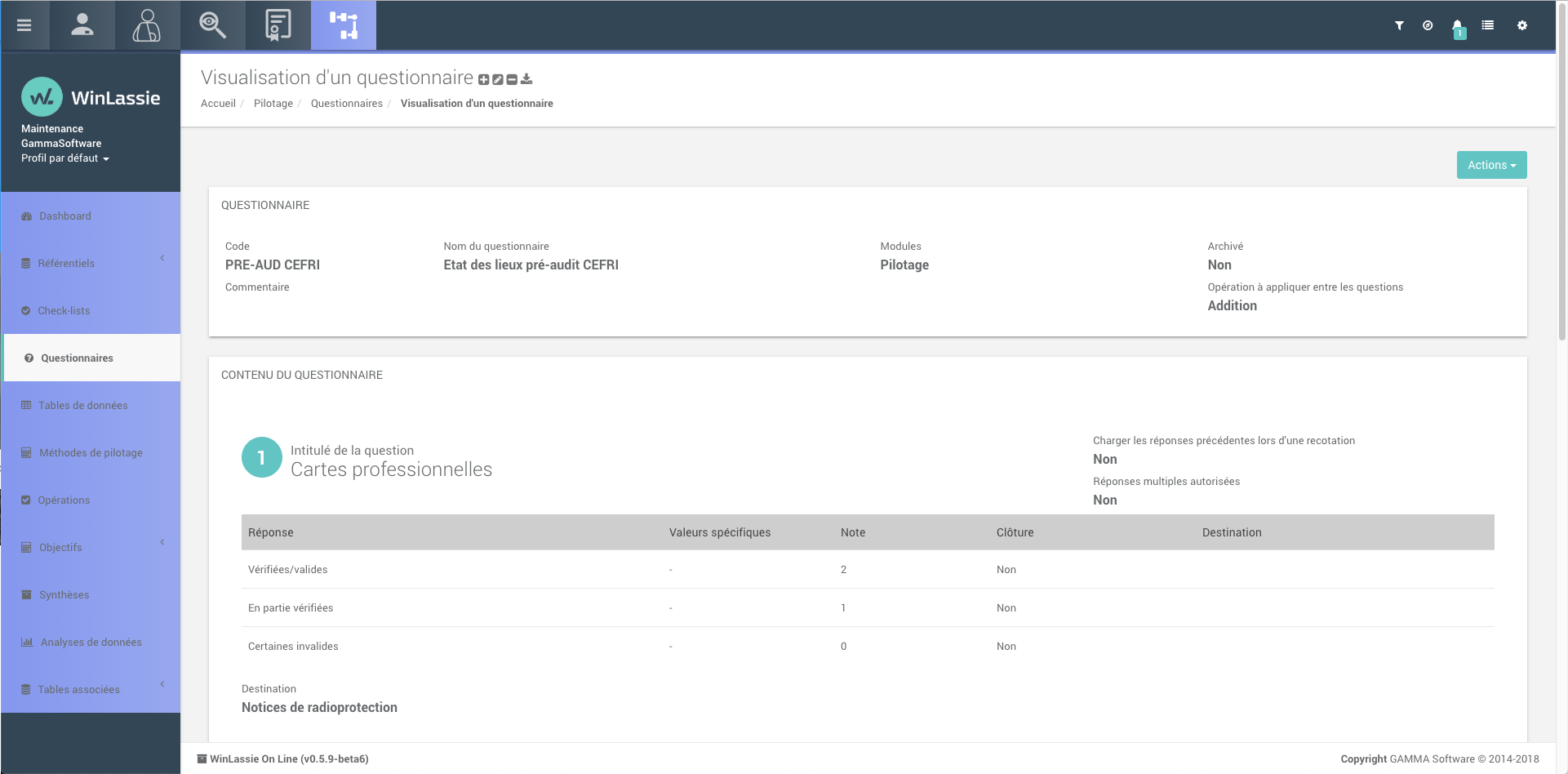
Task: Click the Valeurs spécifiques column header
Action: click(x=720, y=532)
